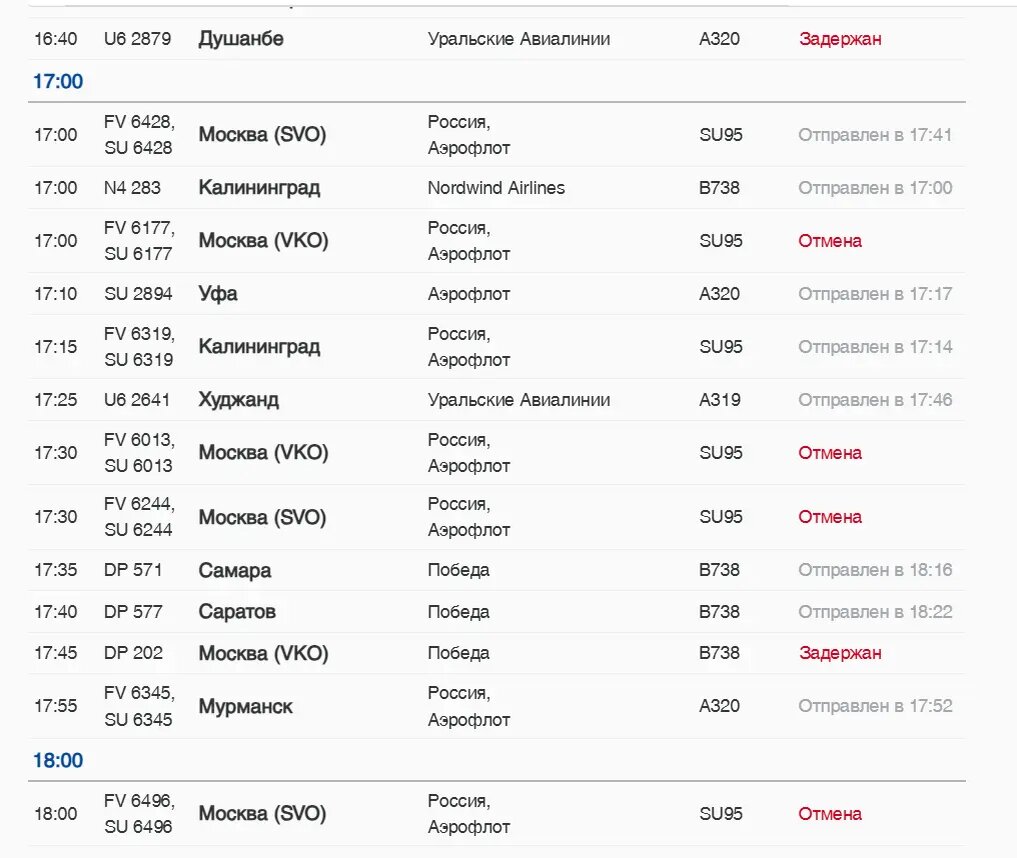
Task: Select Москва (VKO) flight at 17:45
Action: pyautogui.click(x=263, y=653)
